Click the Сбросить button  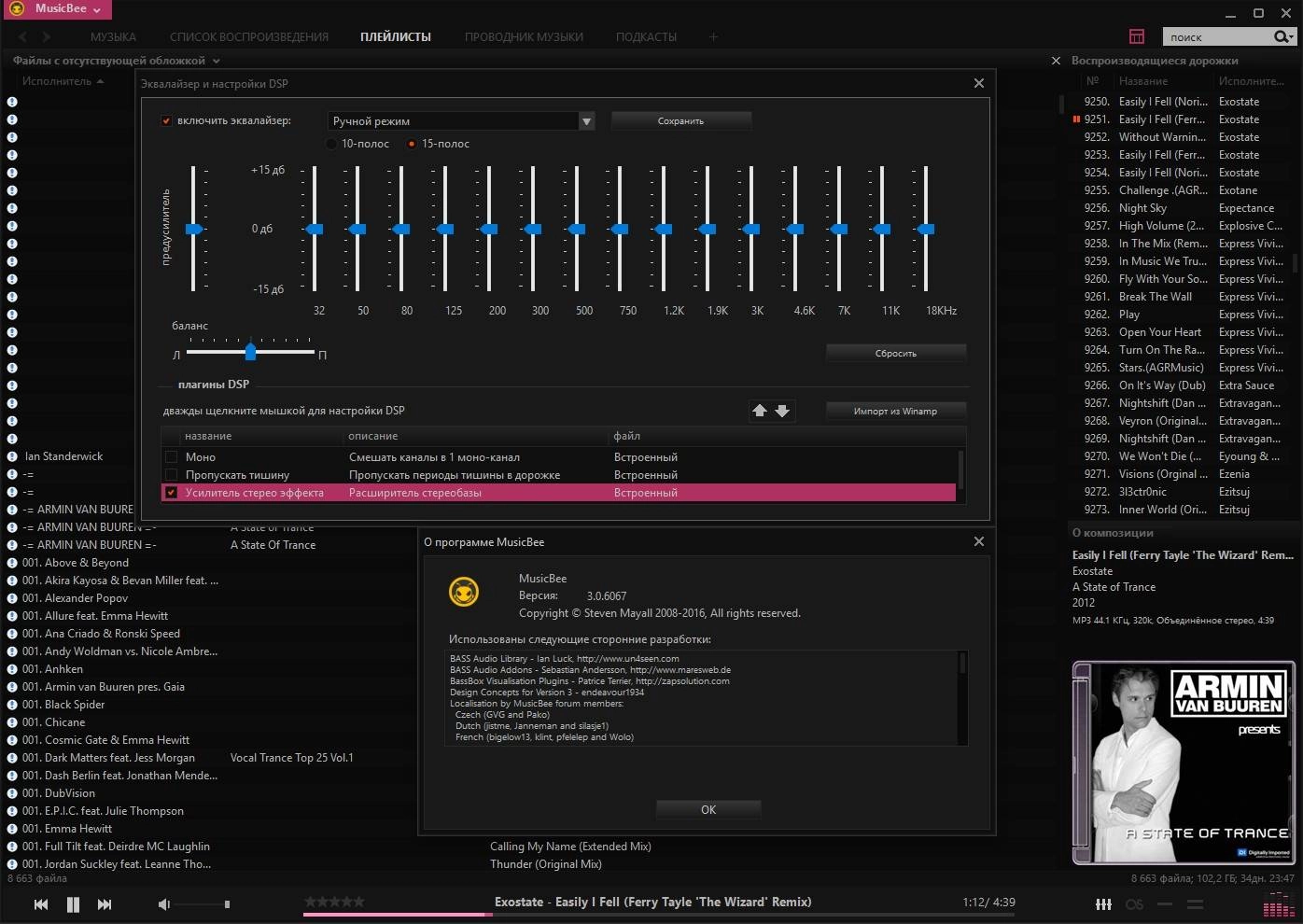(896, 353)
